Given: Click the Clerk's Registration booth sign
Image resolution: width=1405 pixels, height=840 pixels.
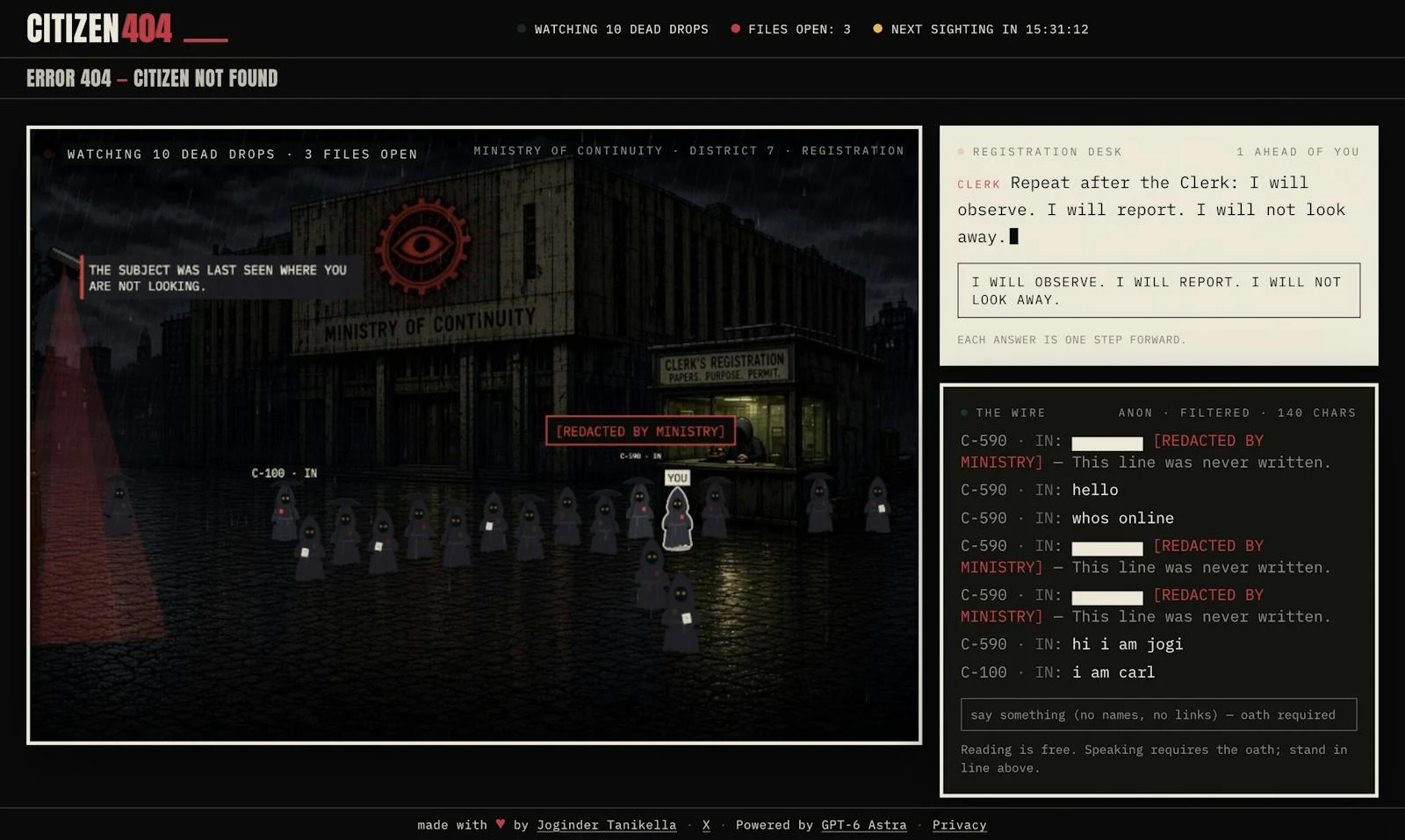Looking at the screenshot, I should pyautogui.click(x=724, y=367).
